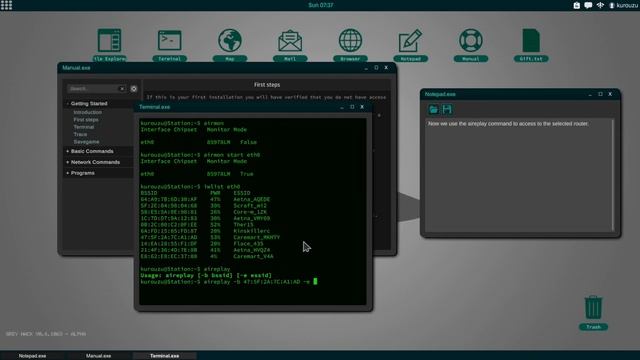
Task: Click the settings gear next to Manual search
Action: coord(133,89)
